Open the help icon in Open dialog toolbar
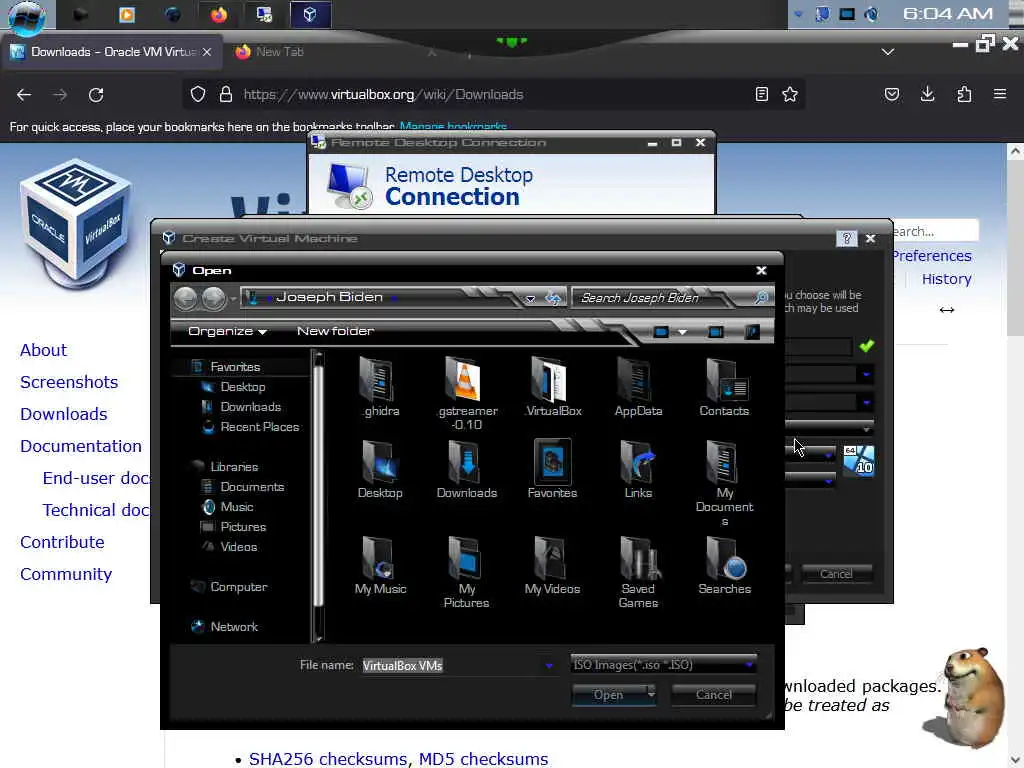1024x768 pixels. (x=752, y=332)
